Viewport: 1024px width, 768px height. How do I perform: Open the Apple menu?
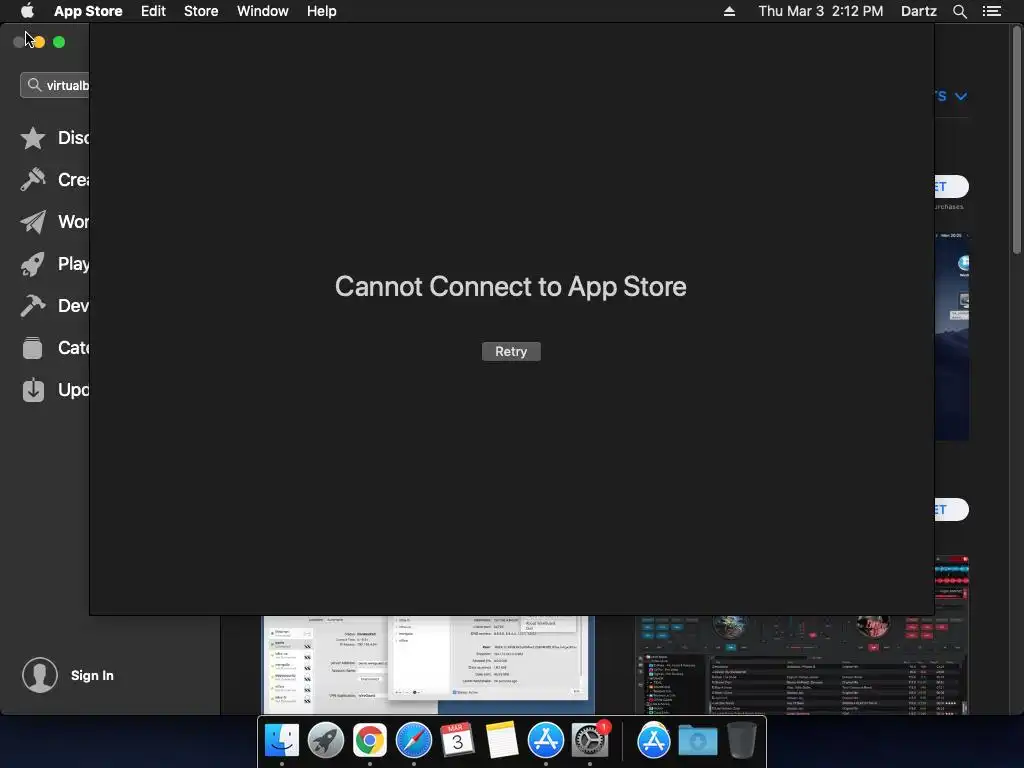(x=27, y=11)
